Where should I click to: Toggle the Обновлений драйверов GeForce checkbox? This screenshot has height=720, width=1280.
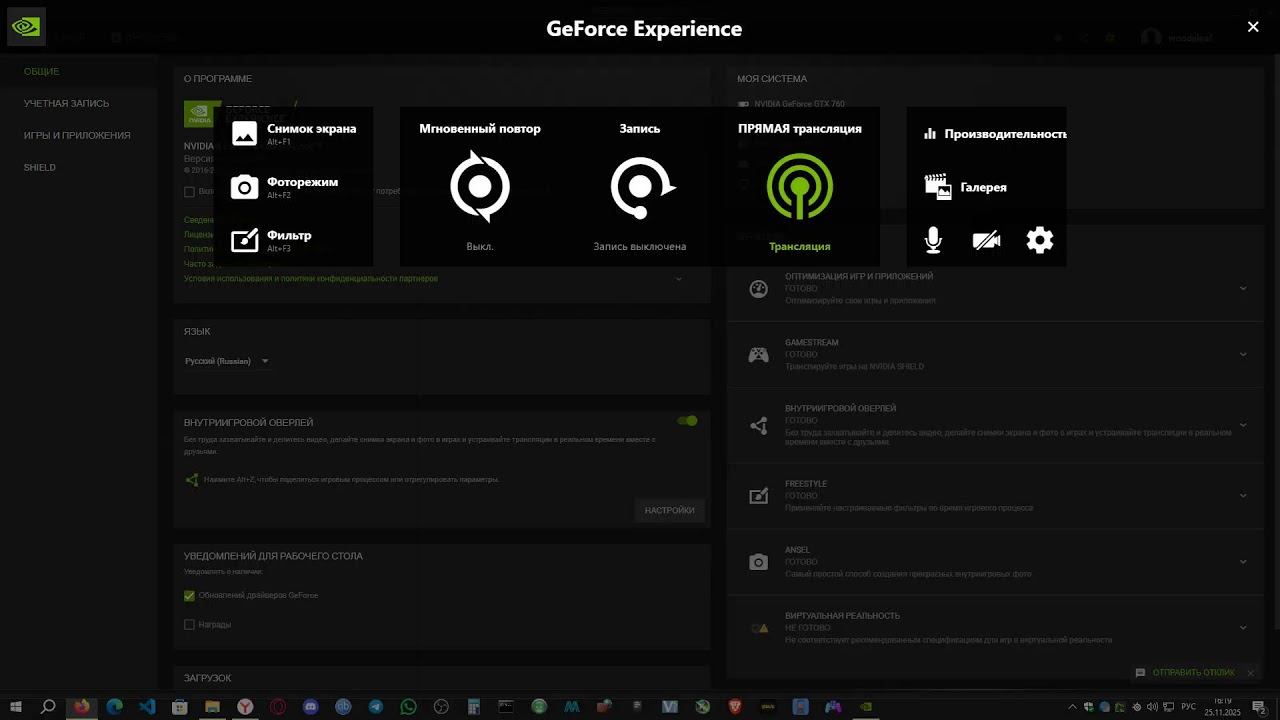click(189, 596)
